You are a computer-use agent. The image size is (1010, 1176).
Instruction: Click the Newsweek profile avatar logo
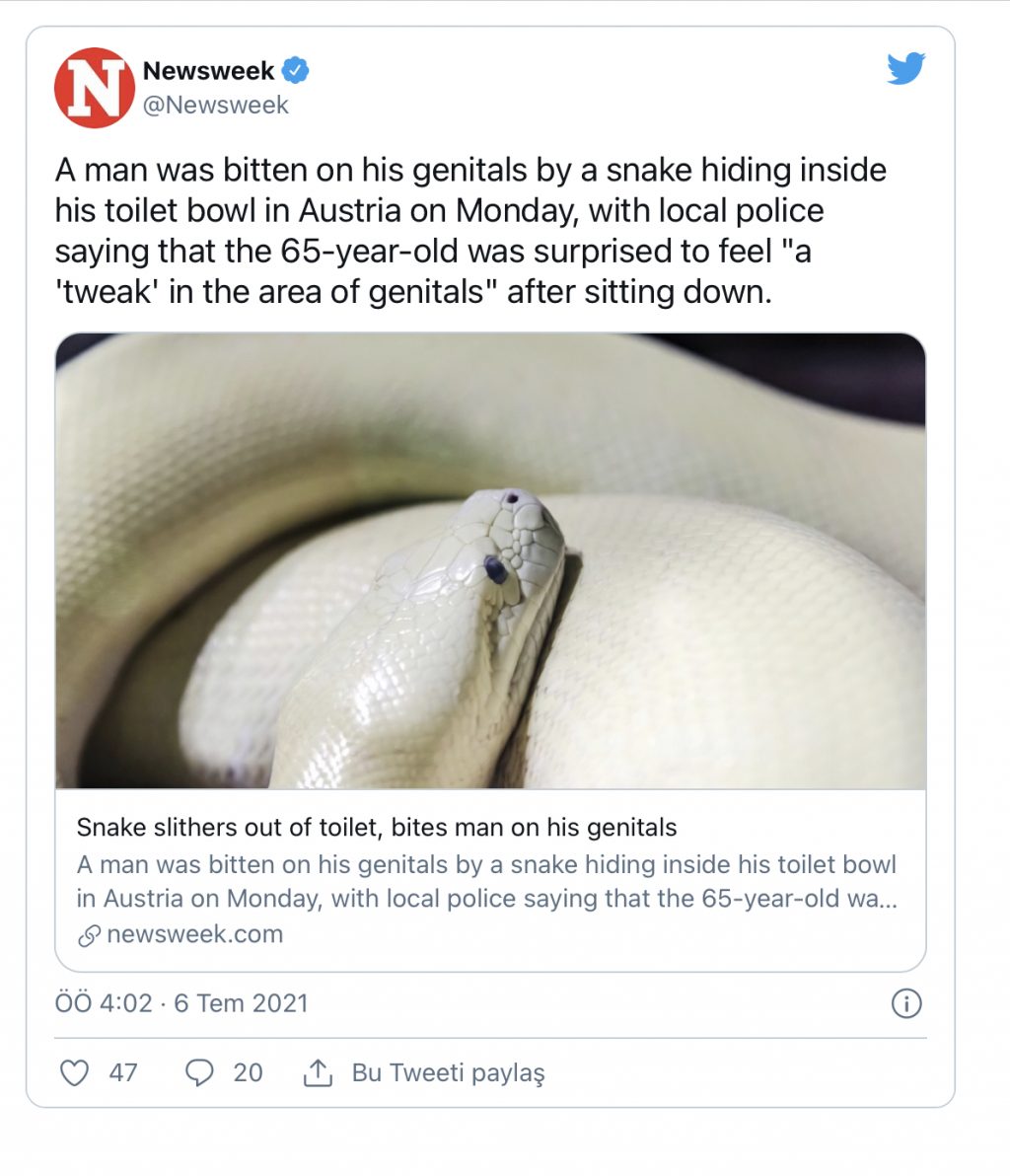(x=94, y=88)
